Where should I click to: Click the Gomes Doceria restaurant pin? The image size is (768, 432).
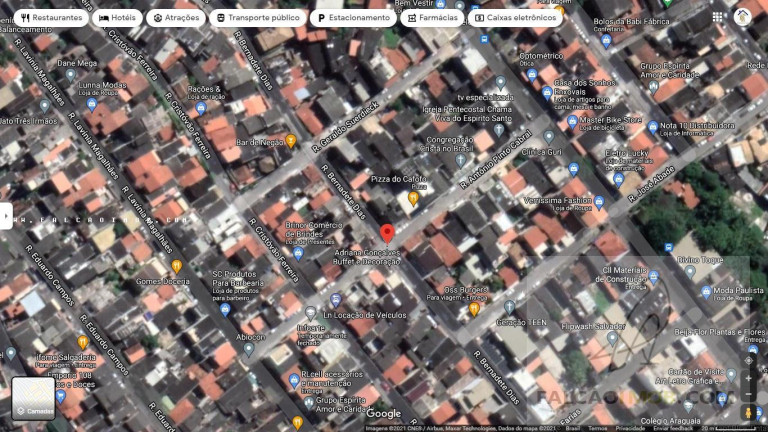177,266
